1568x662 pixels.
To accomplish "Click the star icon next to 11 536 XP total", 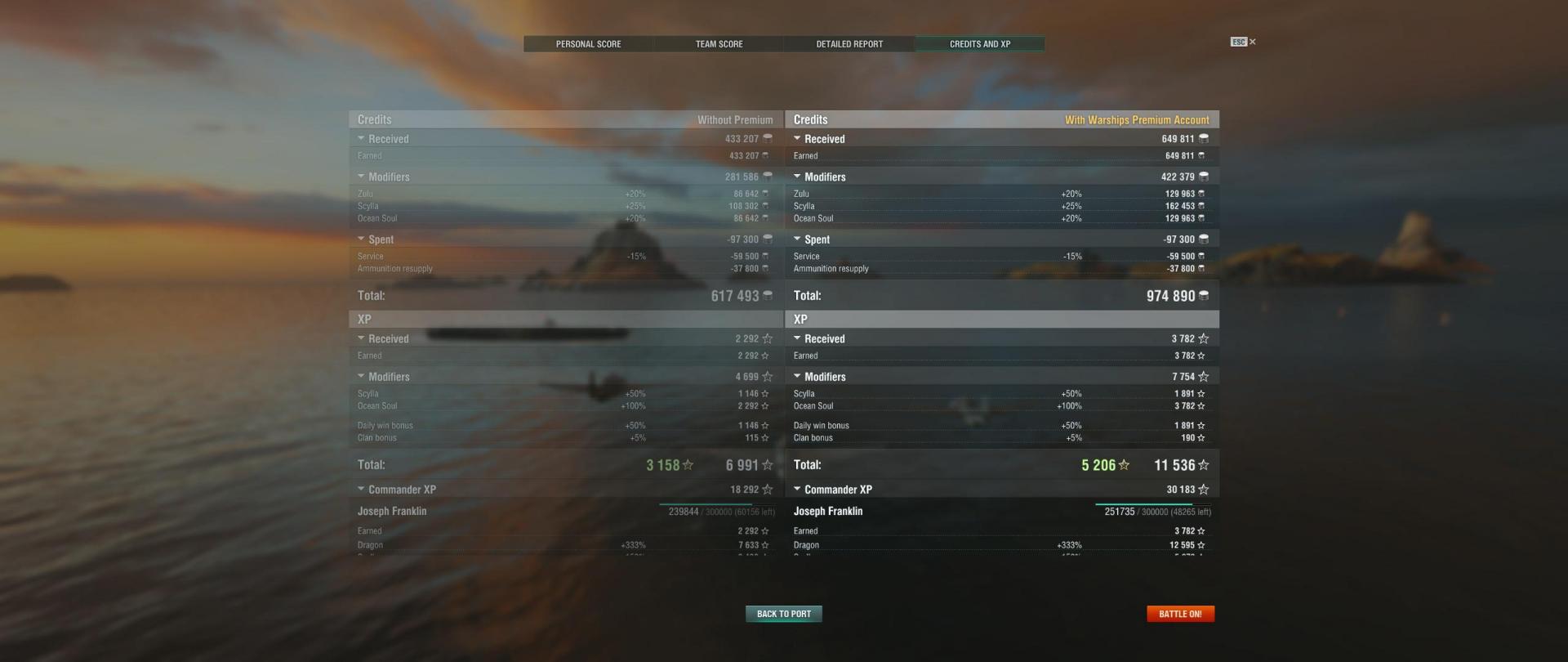I will tap(1204, 465).
